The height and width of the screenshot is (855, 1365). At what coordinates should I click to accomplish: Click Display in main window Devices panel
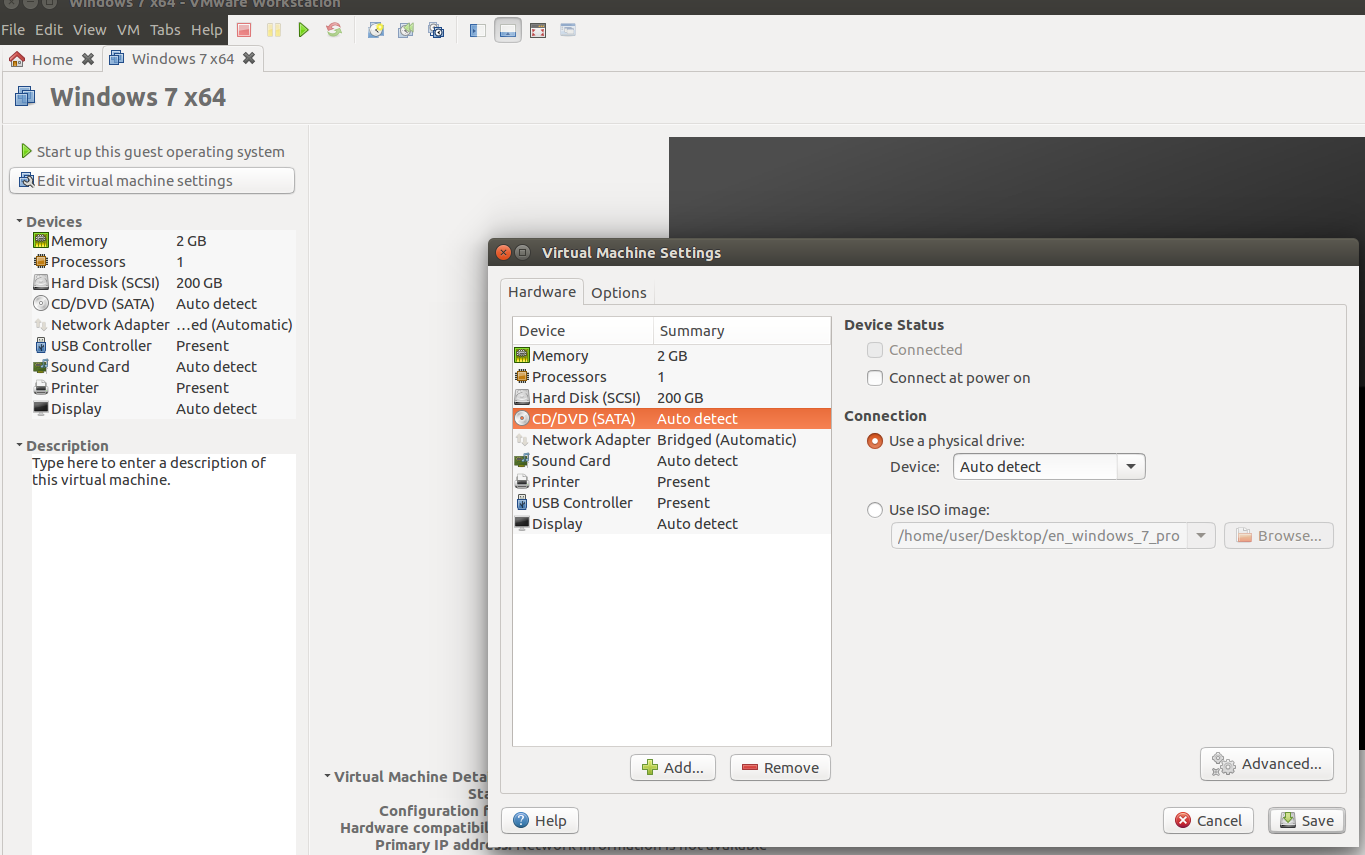tap(164, 409)
